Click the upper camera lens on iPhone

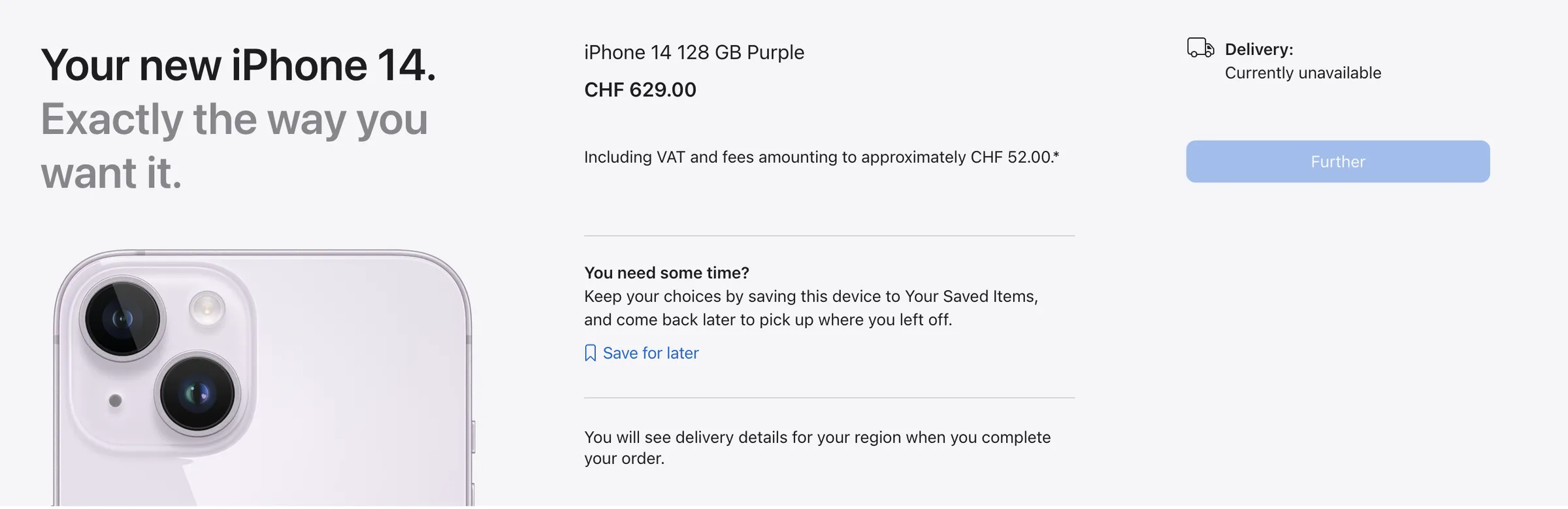tap(123, 318)
